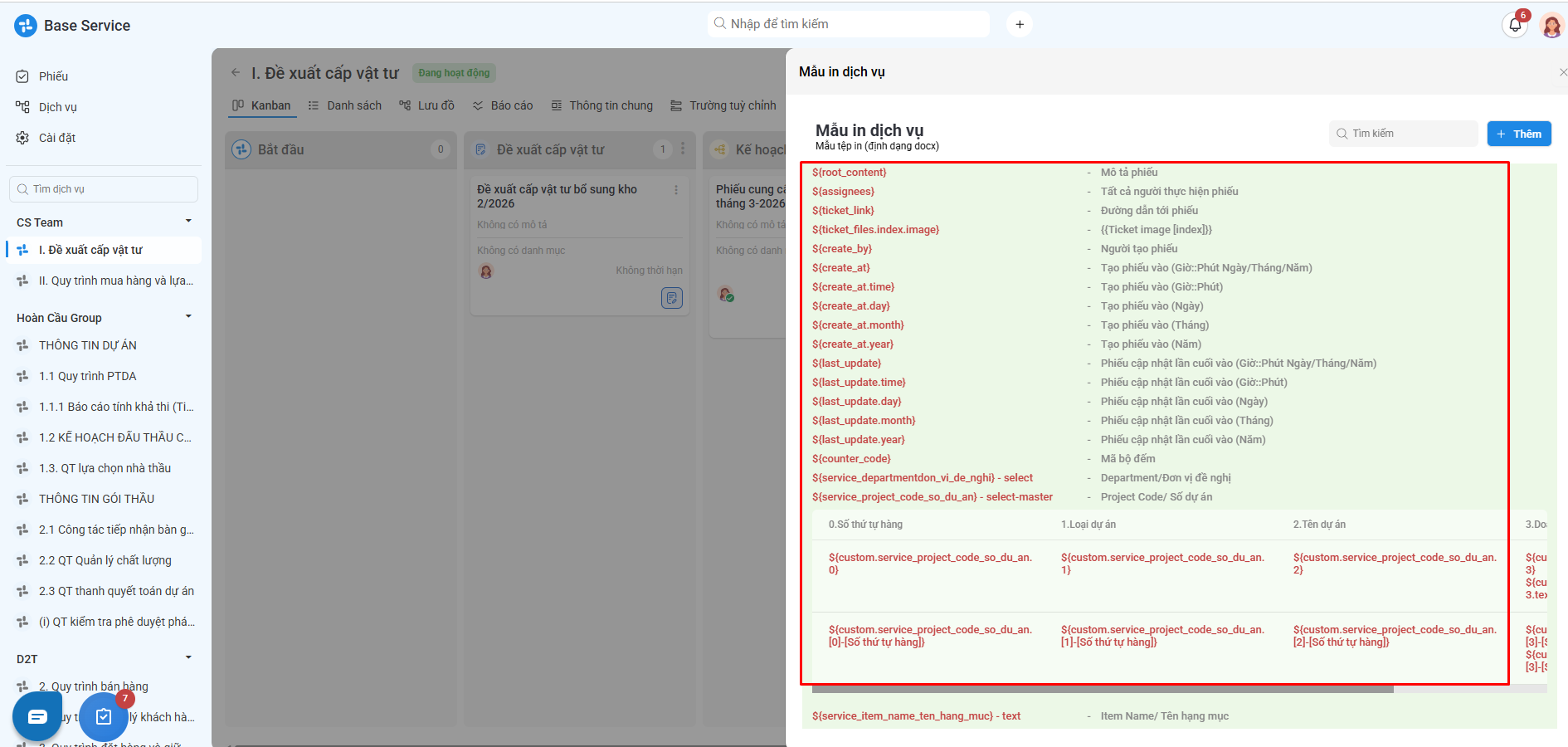Open I. Đề xuất cấp vật tư service

click(x=105, y=250)
